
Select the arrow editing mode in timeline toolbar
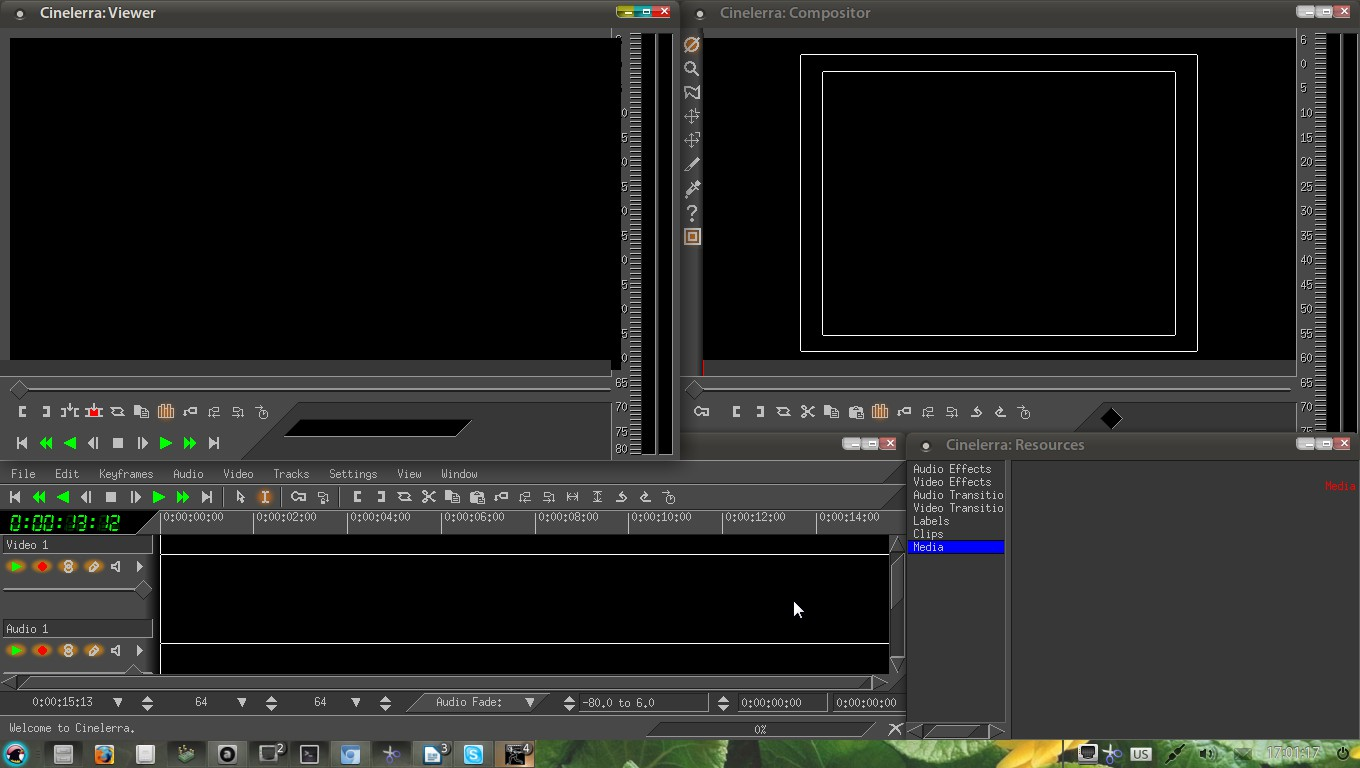pyautogui.click(x=240, y=497)
